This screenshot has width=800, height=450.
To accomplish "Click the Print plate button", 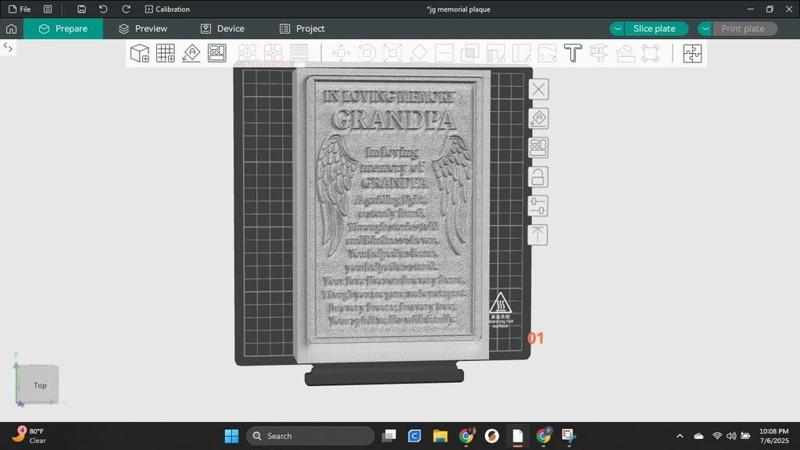I will click(743, 29).
